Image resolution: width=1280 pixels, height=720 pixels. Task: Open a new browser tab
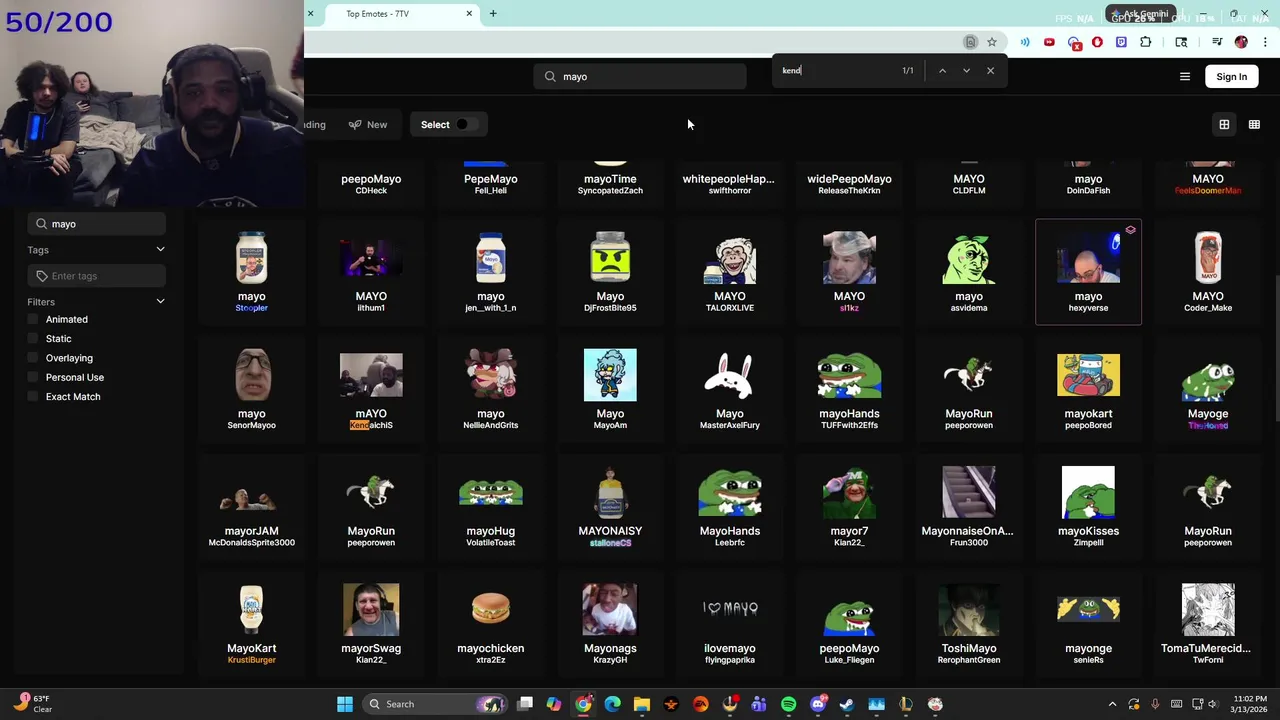click(x=493, y=14)
